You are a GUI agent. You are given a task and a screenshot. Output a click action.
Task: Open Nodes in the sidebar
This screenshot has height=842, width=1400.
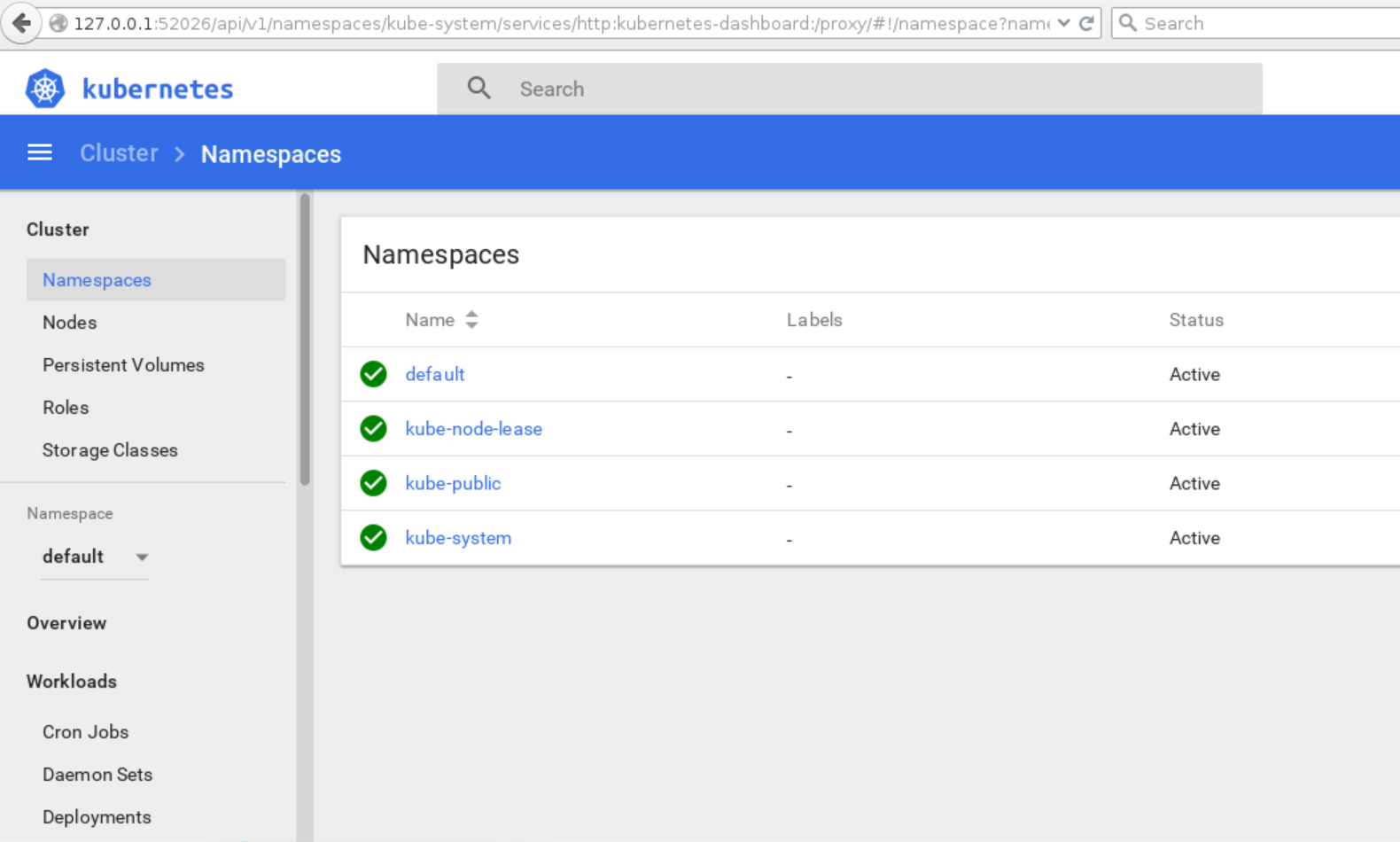point(69,323)
